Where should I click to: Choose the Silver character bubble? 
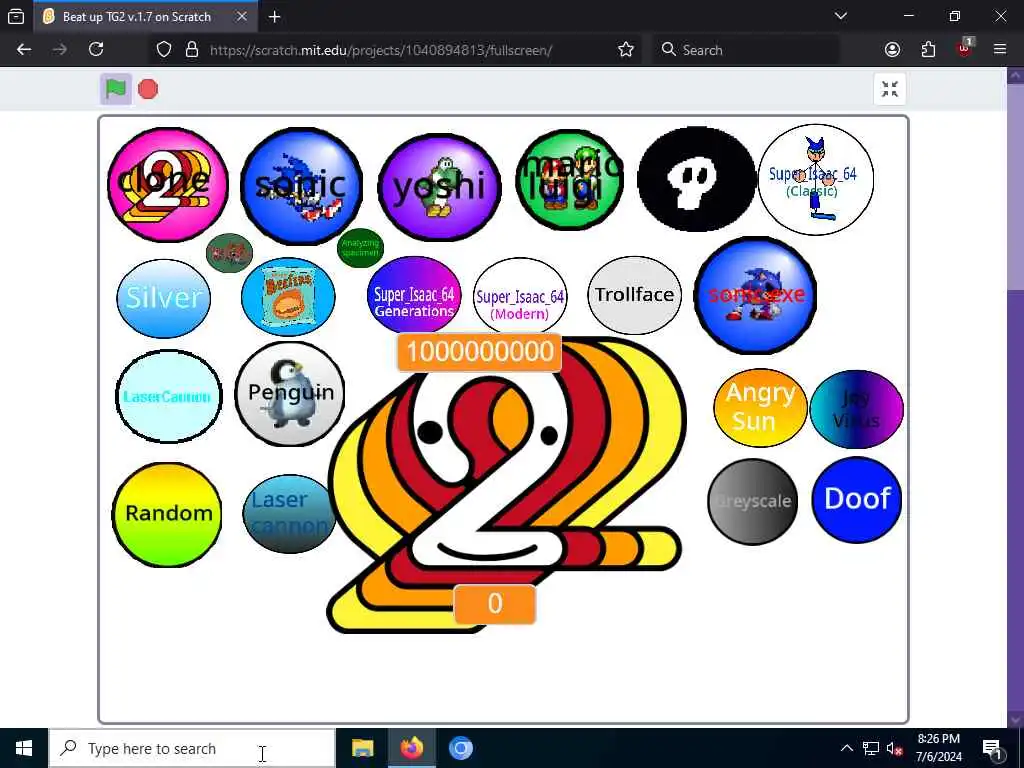click(x=164, y=298)
